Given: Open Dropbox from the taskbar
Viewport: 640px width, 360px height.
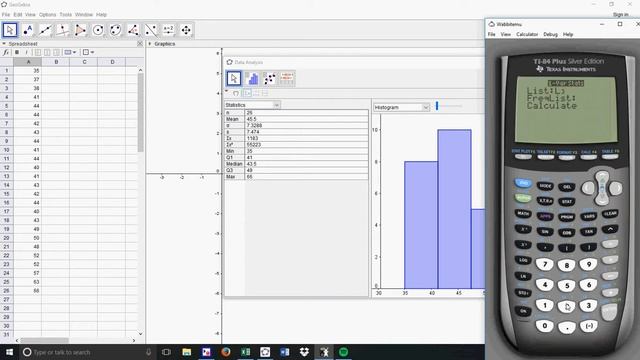Looking at the screenshot, I should (304, 352).
